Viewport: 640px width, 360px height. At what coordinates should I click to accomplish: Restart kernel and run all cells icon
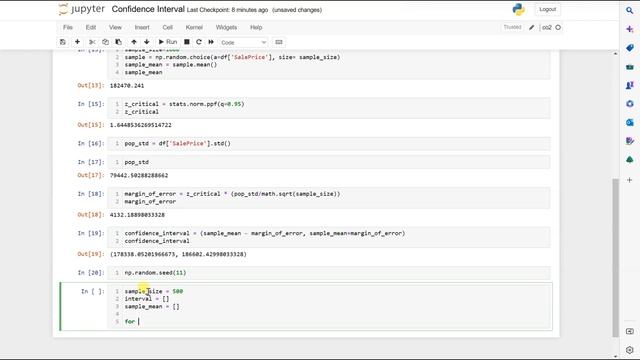[211, 42]
